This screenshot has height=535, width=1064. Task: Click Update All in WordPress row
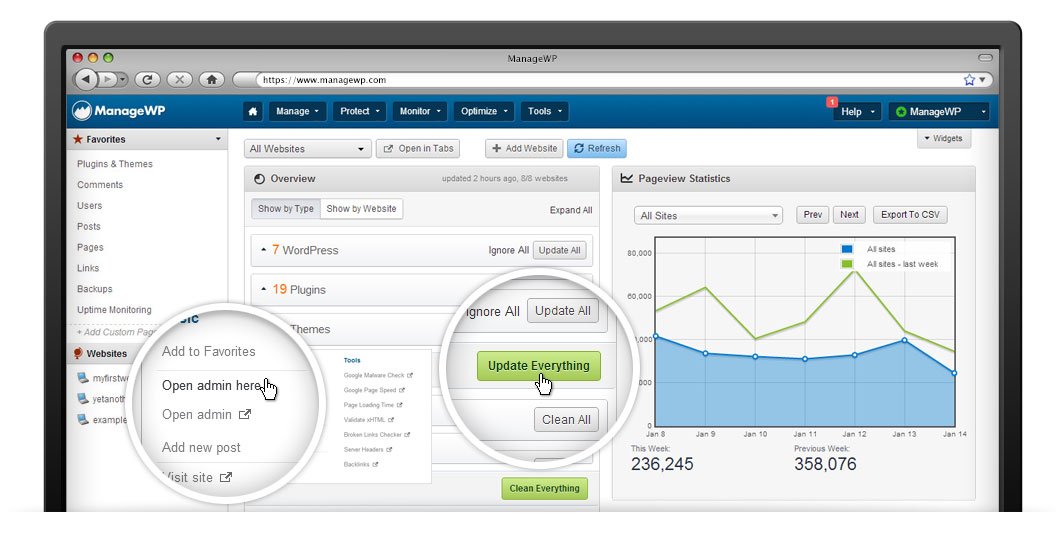559,250
